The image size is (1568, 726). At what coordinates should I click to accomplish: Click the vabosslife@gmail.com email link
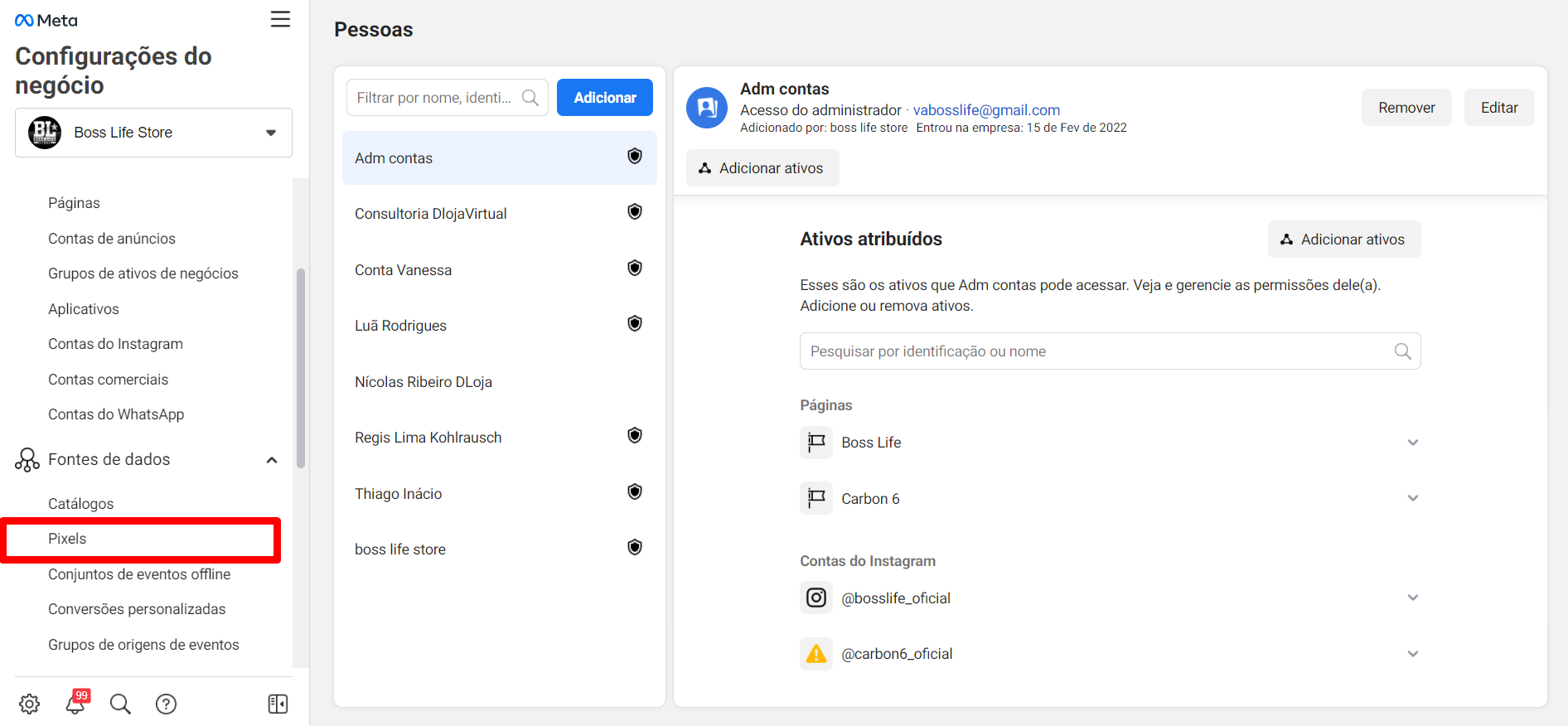pos(986,110)
